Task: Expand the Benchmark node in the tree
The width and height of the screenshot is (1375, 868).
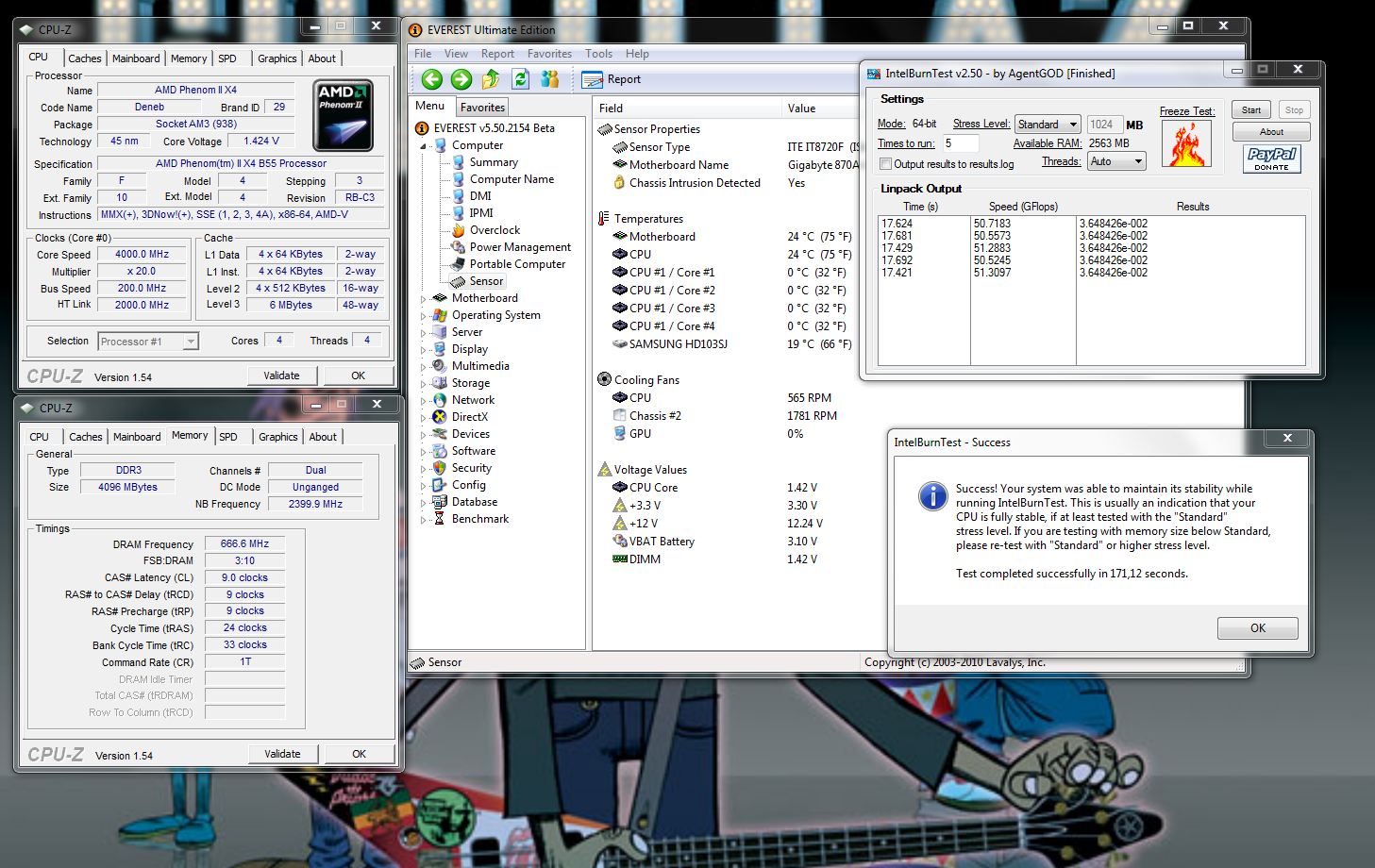Action: (x=424, y=520)
